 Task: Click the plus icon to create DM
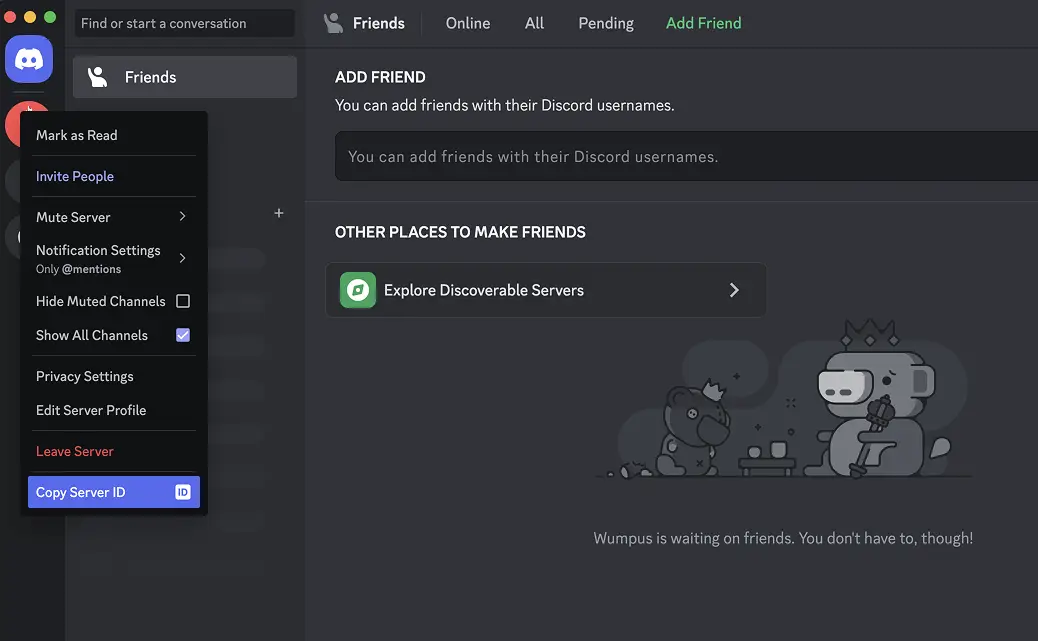[x=279, y=213]
